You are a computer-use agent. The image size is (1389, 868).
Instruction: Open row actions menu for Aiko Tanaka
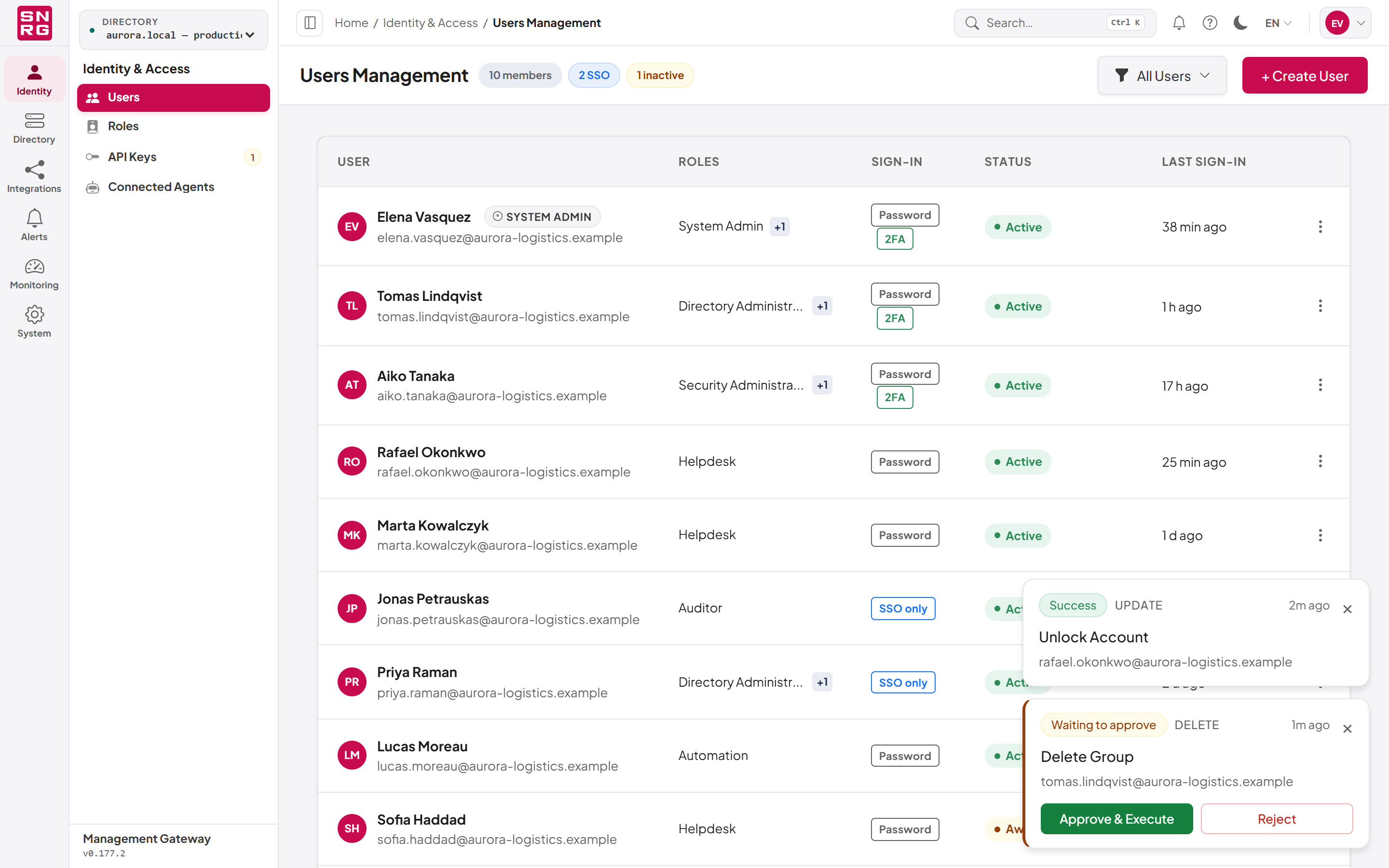[1320, 385]
